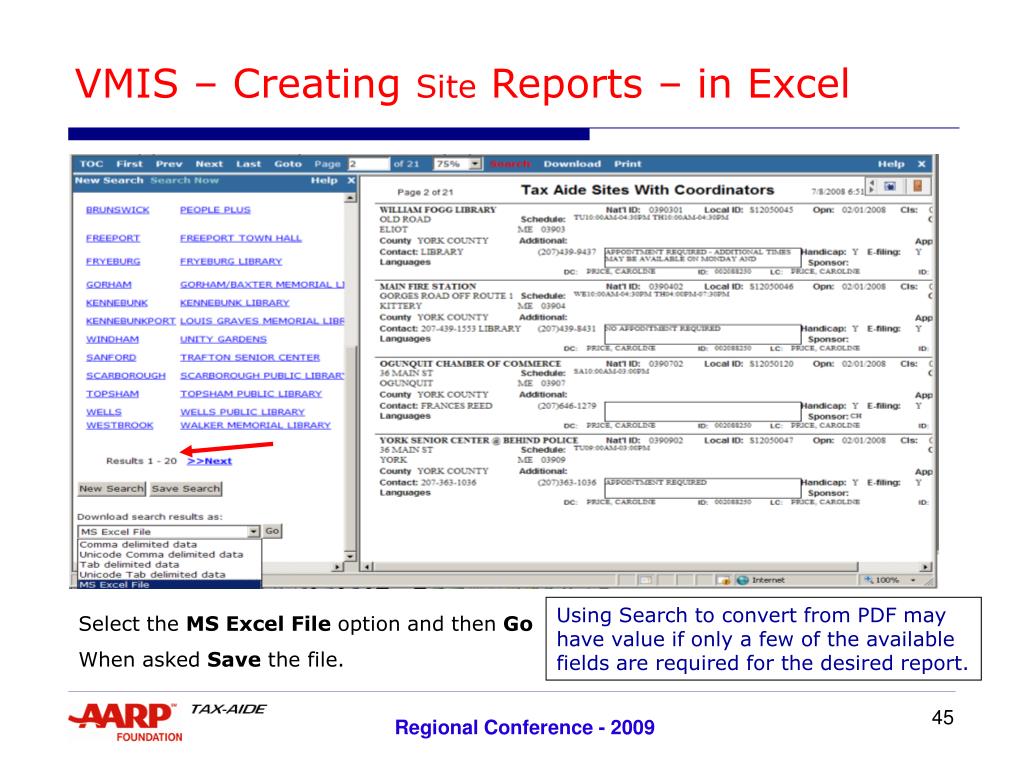
Task: Click the Internet zone globe icon
Action: point(743,580)
